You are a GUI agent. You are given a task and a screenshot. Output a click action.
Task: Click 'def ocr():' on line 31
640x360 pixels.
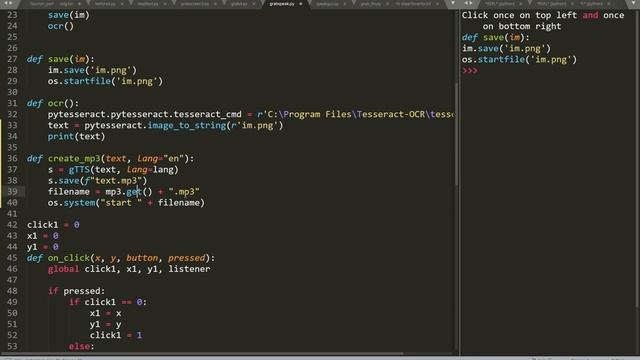click(53, 103)
